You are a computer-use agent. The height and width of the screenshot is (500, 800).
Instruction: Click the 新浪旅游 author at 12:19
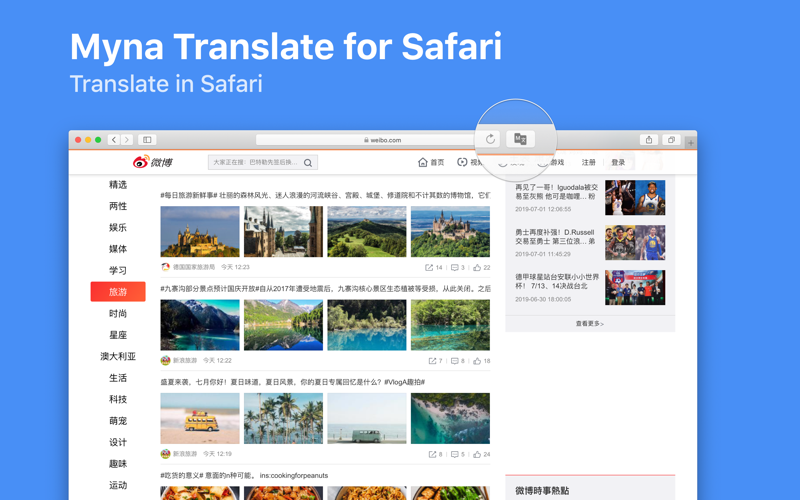tap(185, 454)
